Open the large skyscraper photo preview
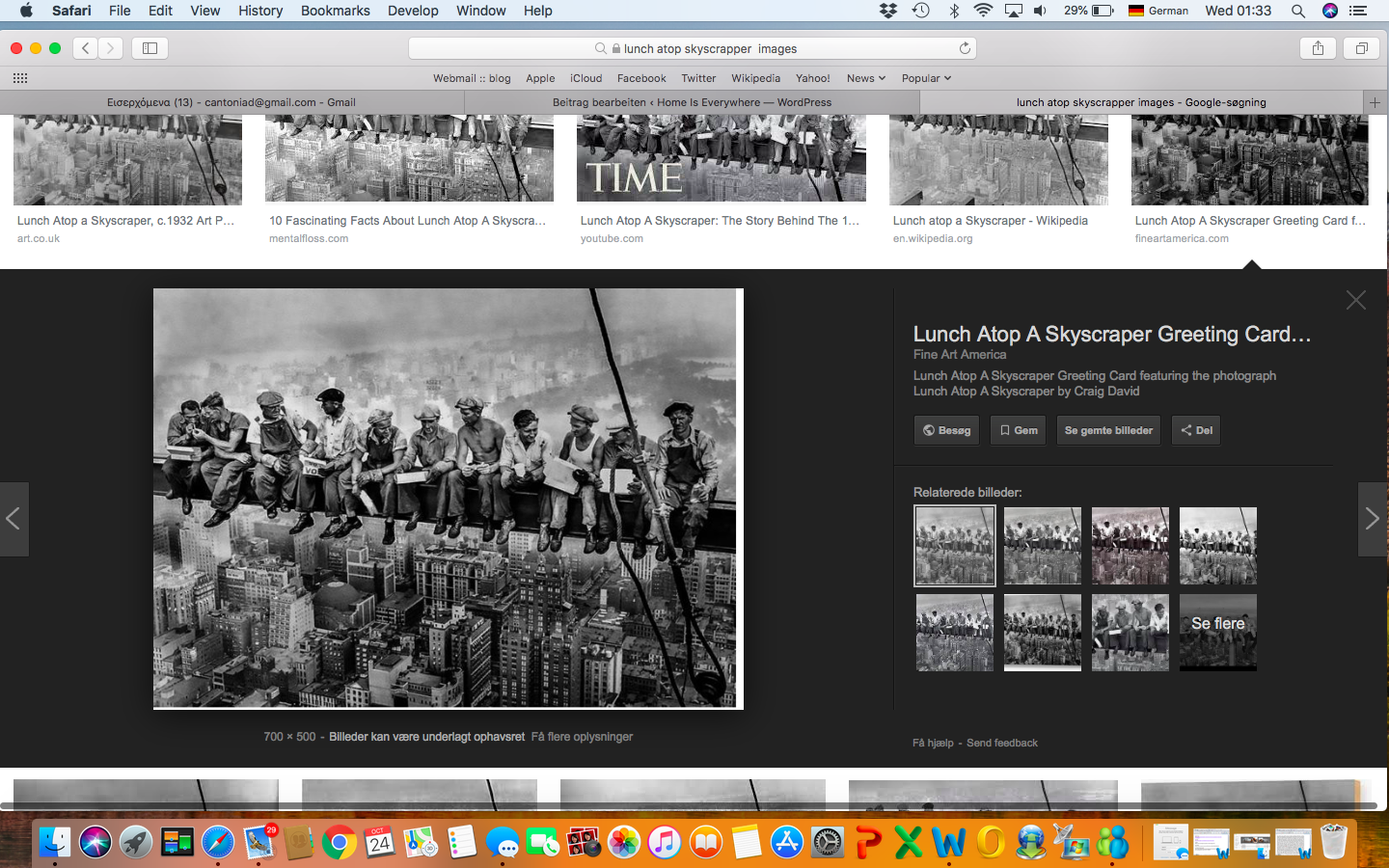 click(x=448, y=499)
